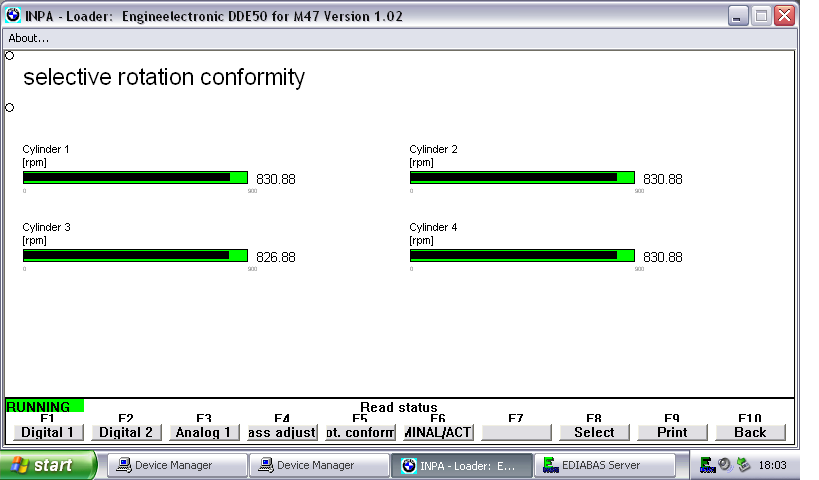Click the F8 Select button
Screen dimensions: 819x480
tap(594, 432)
